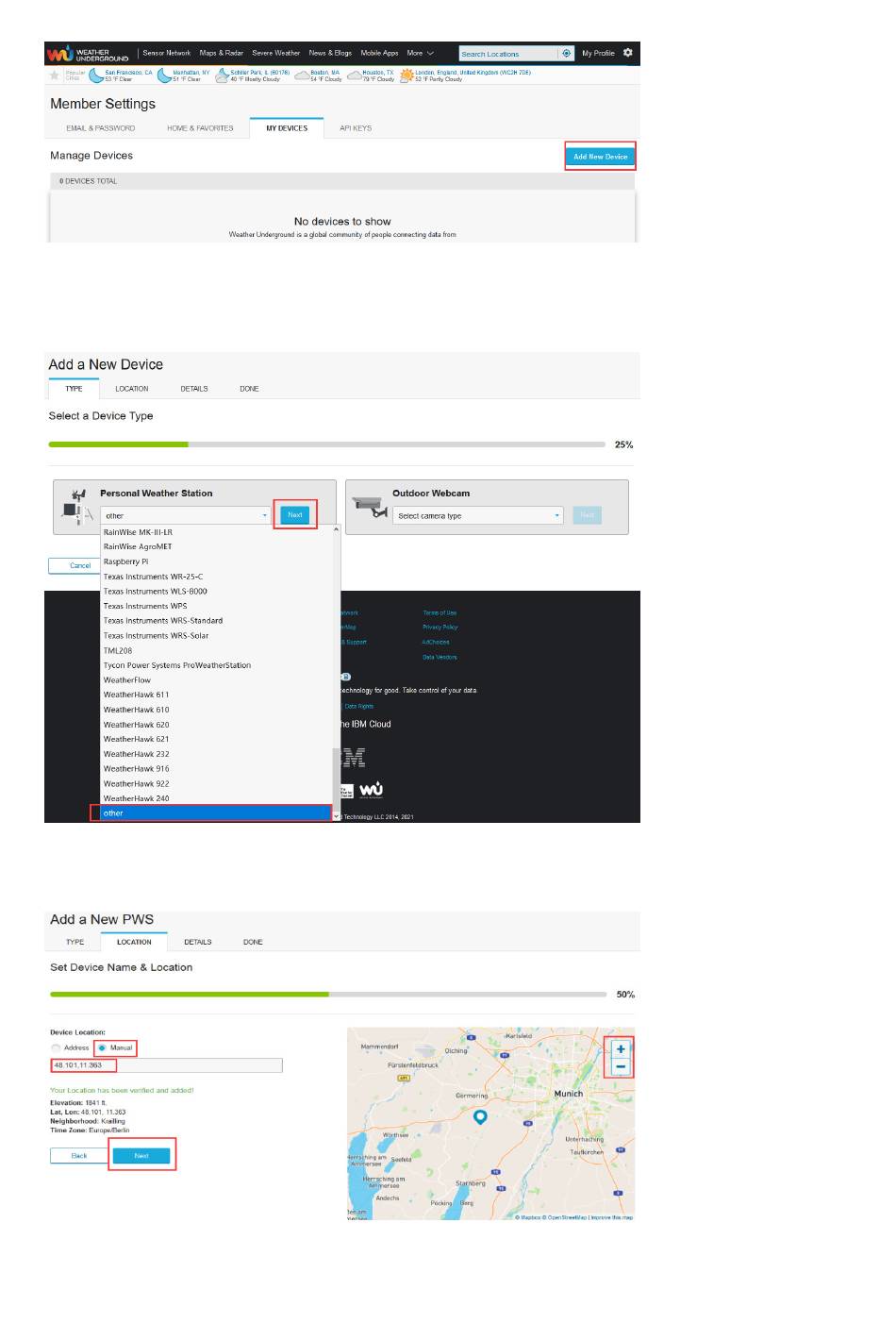Open Terms of Use footer link
Viewport: 896px width, 1340px height.
[x=440, y=612]
